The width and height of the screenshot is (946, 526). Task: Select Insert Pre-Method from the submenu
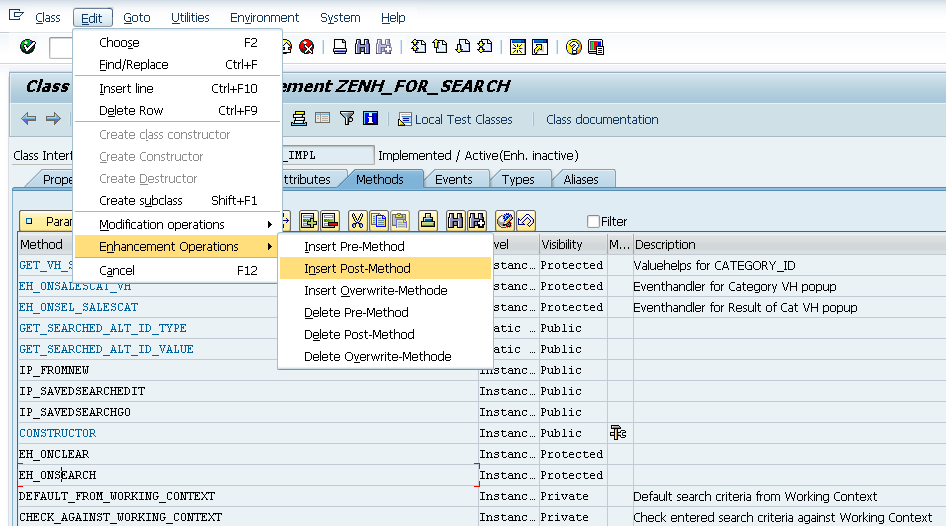click(386, 246)
